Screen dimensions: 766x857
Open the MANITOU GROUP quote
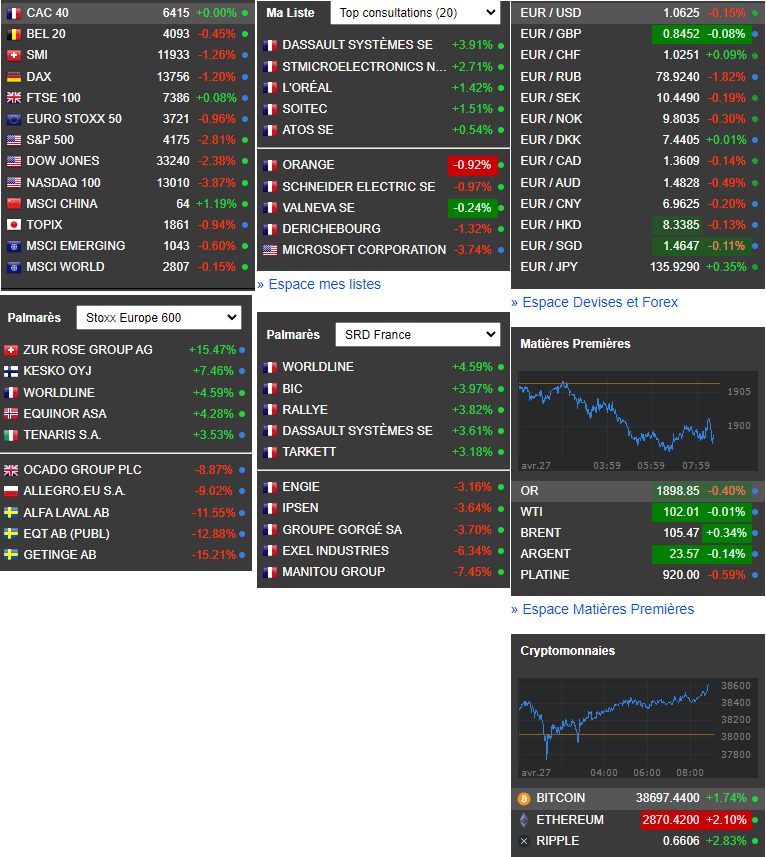click(334, 572)
